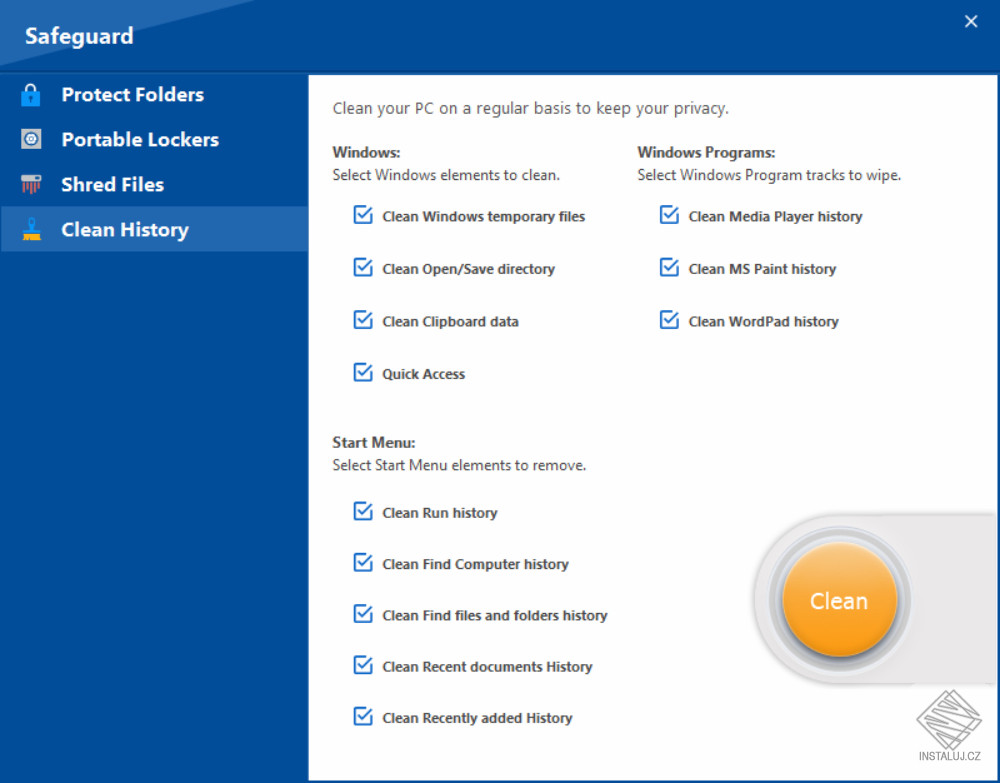This screenshot has width=1000, height=783.
Task: Uncheck Clean Recently added History
Action: (x=362, y=715)
